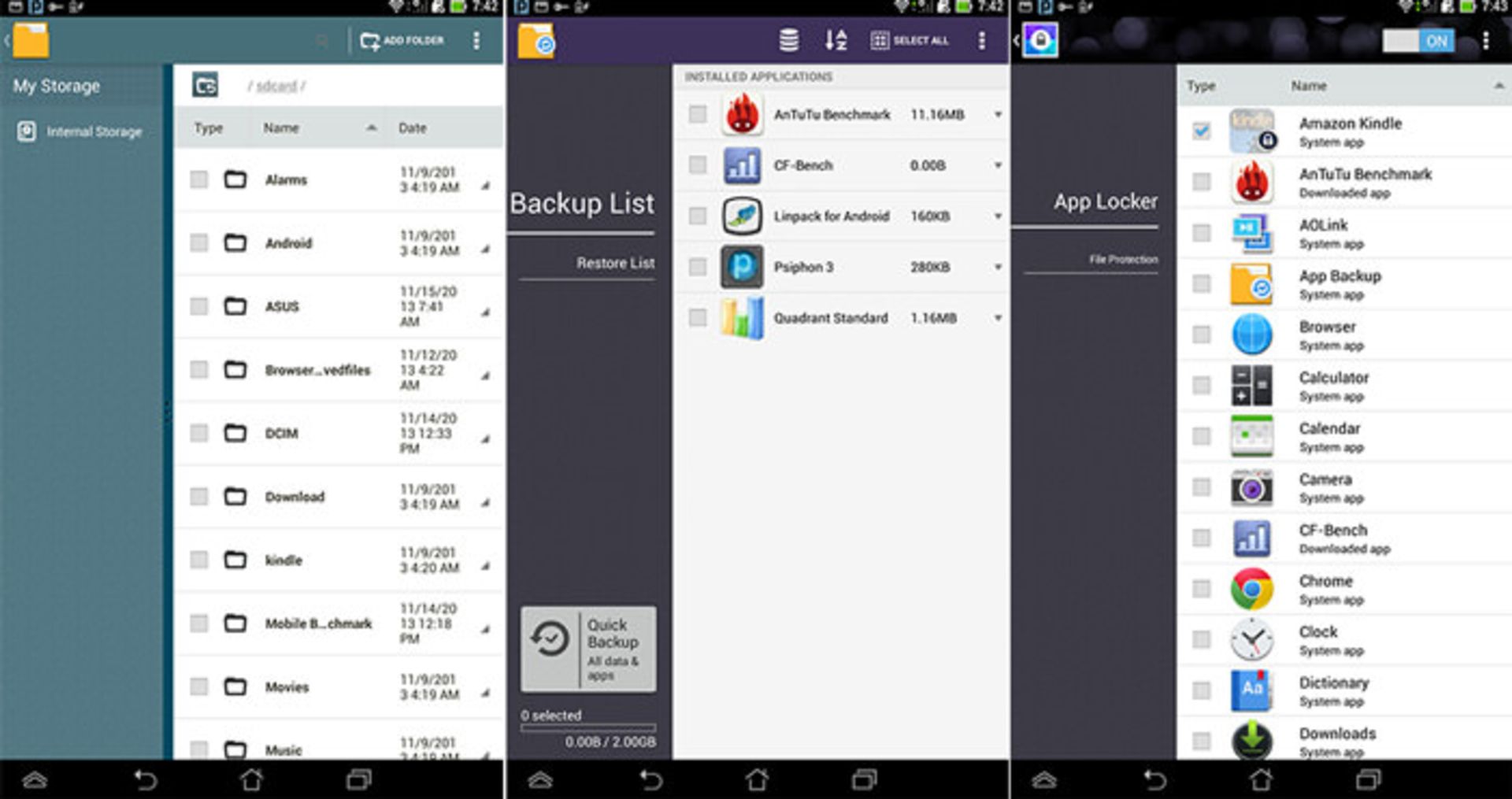
Task: Tap the Psiphon 3 app icon
Action: pos(741,267)
